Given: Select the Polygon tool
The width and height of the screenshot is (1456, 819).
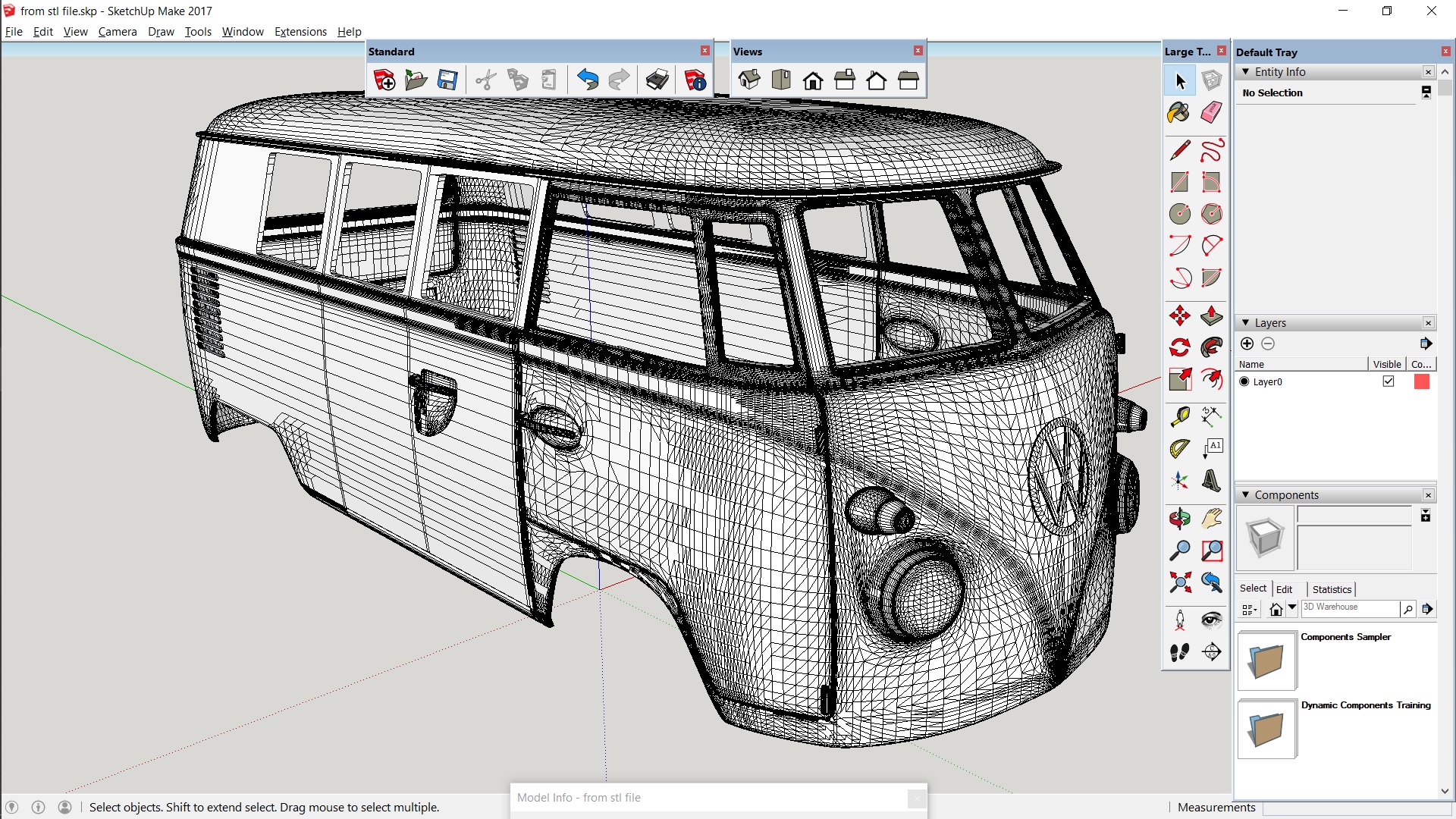Looking at the screenshot, I should click(1211, 214).
